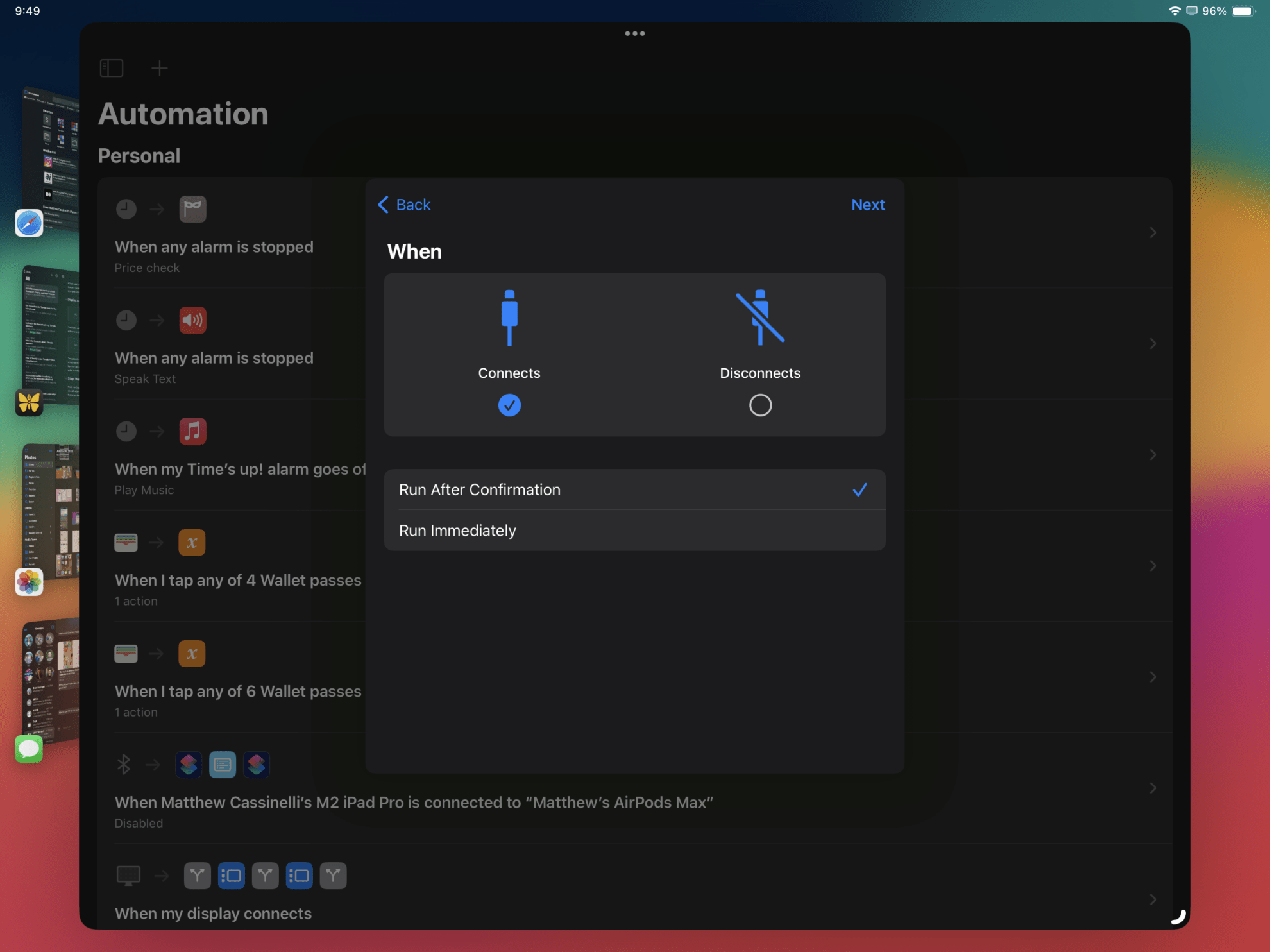Click the Connects plug icon in the When panel
This screenshot has width=1270, height=952.
tap(509, 318)
